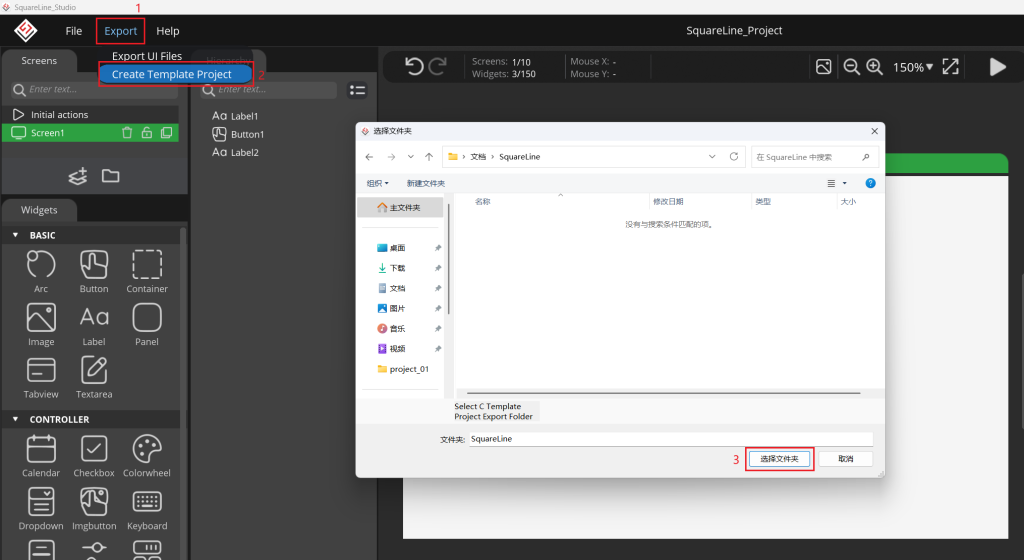
Task: Click the zoom in magnifier icon
Action: click(874, 67)
